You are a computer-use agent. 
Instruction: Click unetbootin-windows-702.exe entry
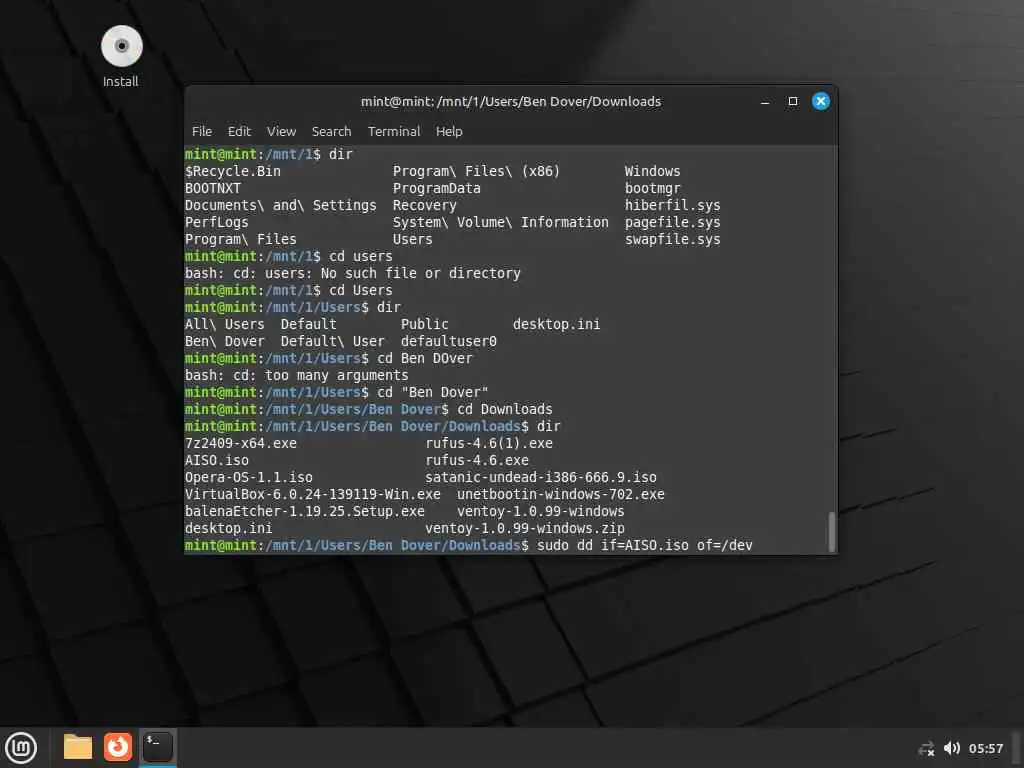[x=561, y=494]
